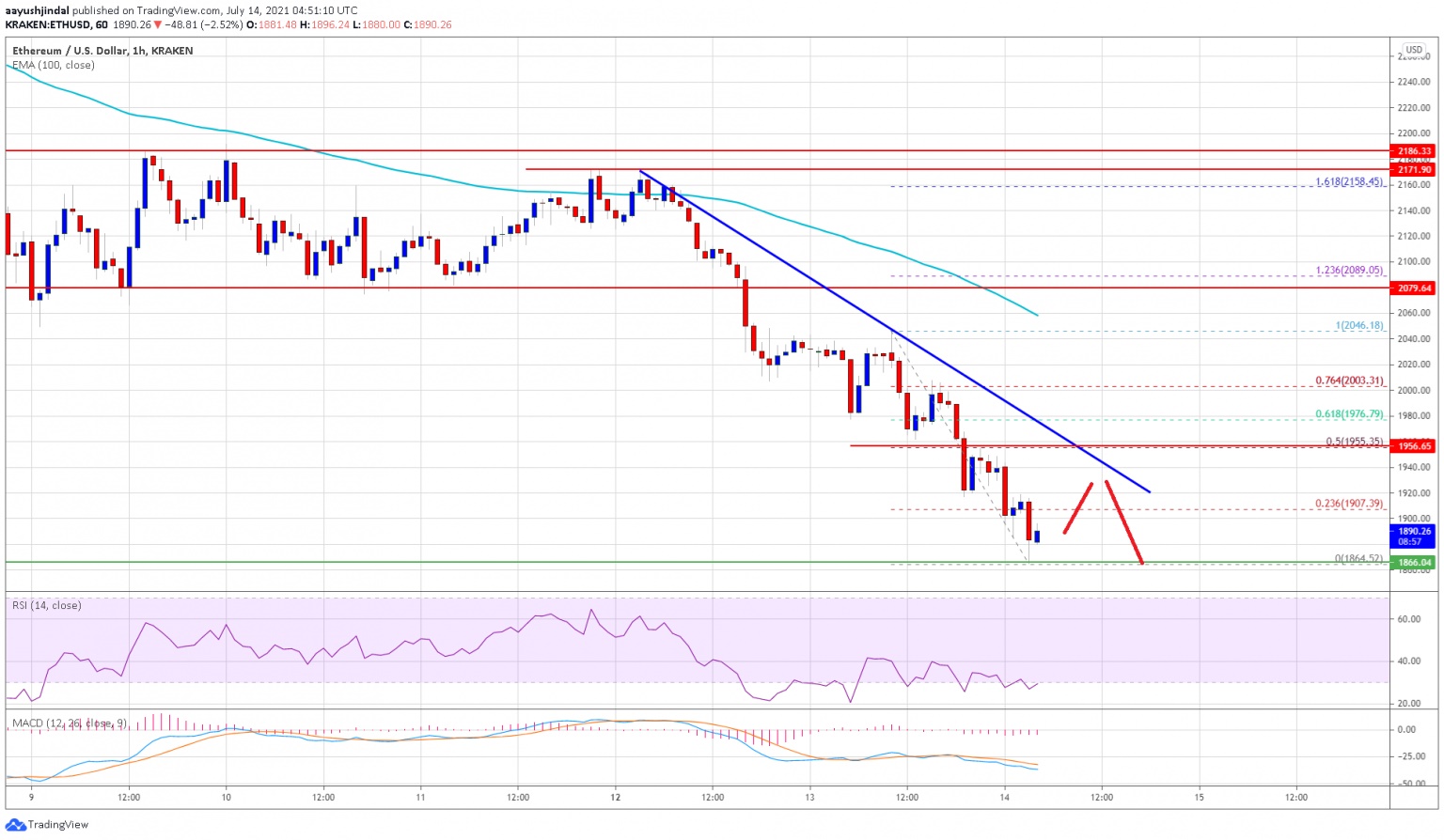1444x840 pixels.
Task: Click the KRAKEN:ETHUSD, 60 symbol header
Action: pos(55,24)
